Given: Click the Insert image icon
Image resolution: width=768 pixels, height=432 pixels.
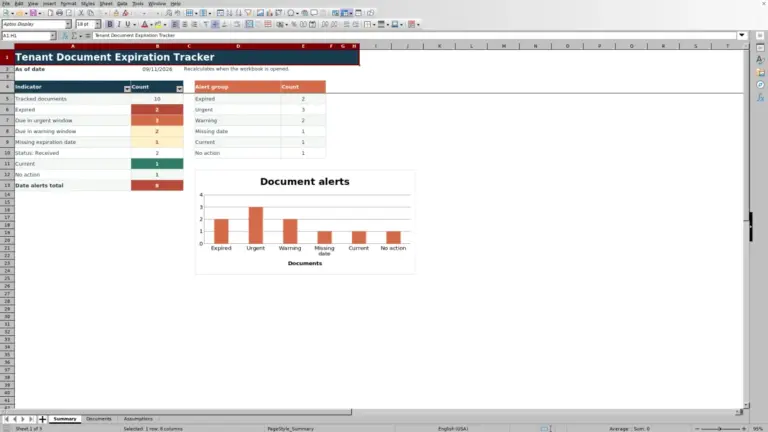Looking at the screenshot, I should [x=260, y=13].
